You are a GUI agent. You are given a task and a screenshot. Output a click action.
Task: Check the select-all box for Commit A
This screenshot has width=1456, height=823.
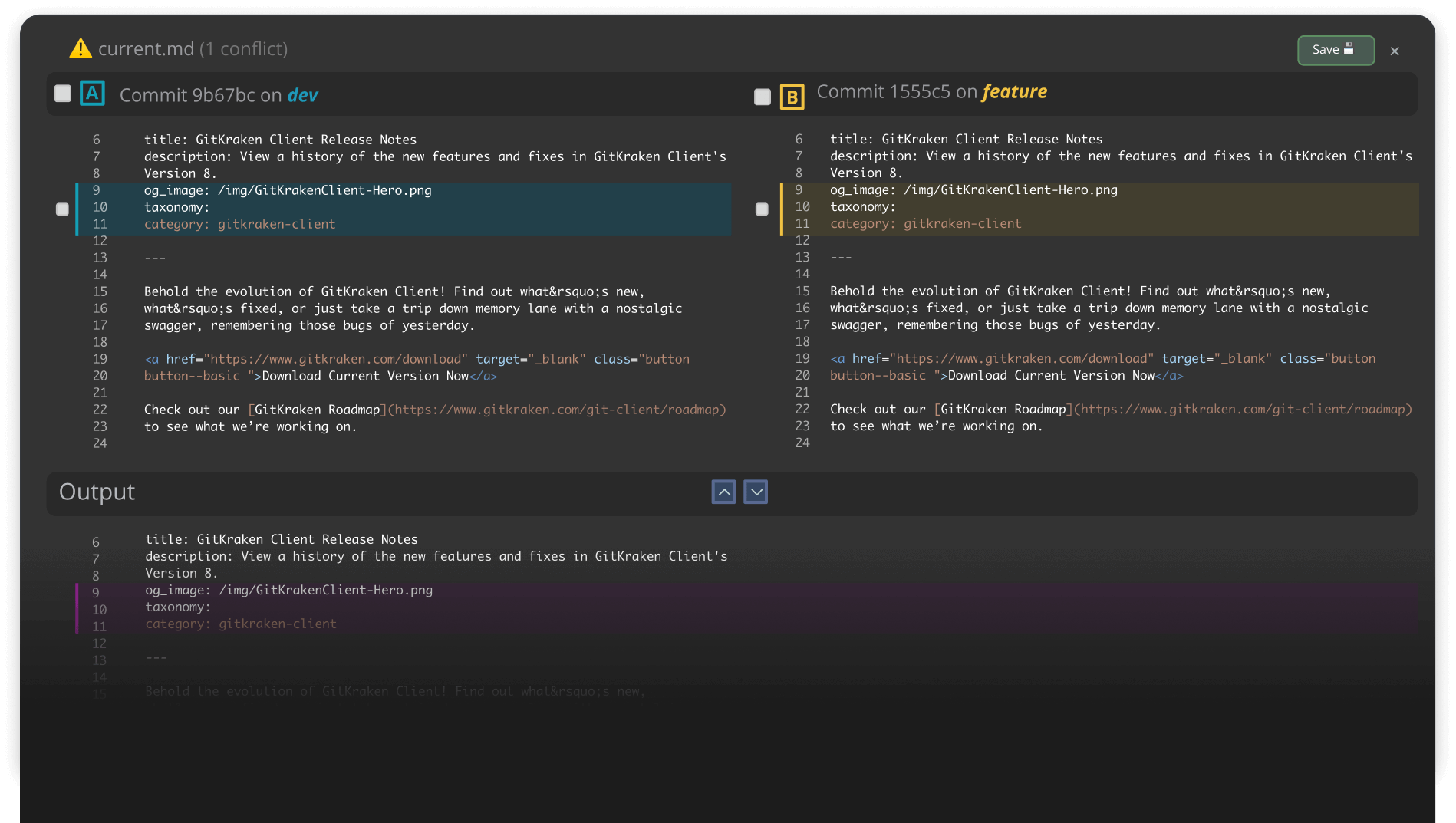click(63, 94)
